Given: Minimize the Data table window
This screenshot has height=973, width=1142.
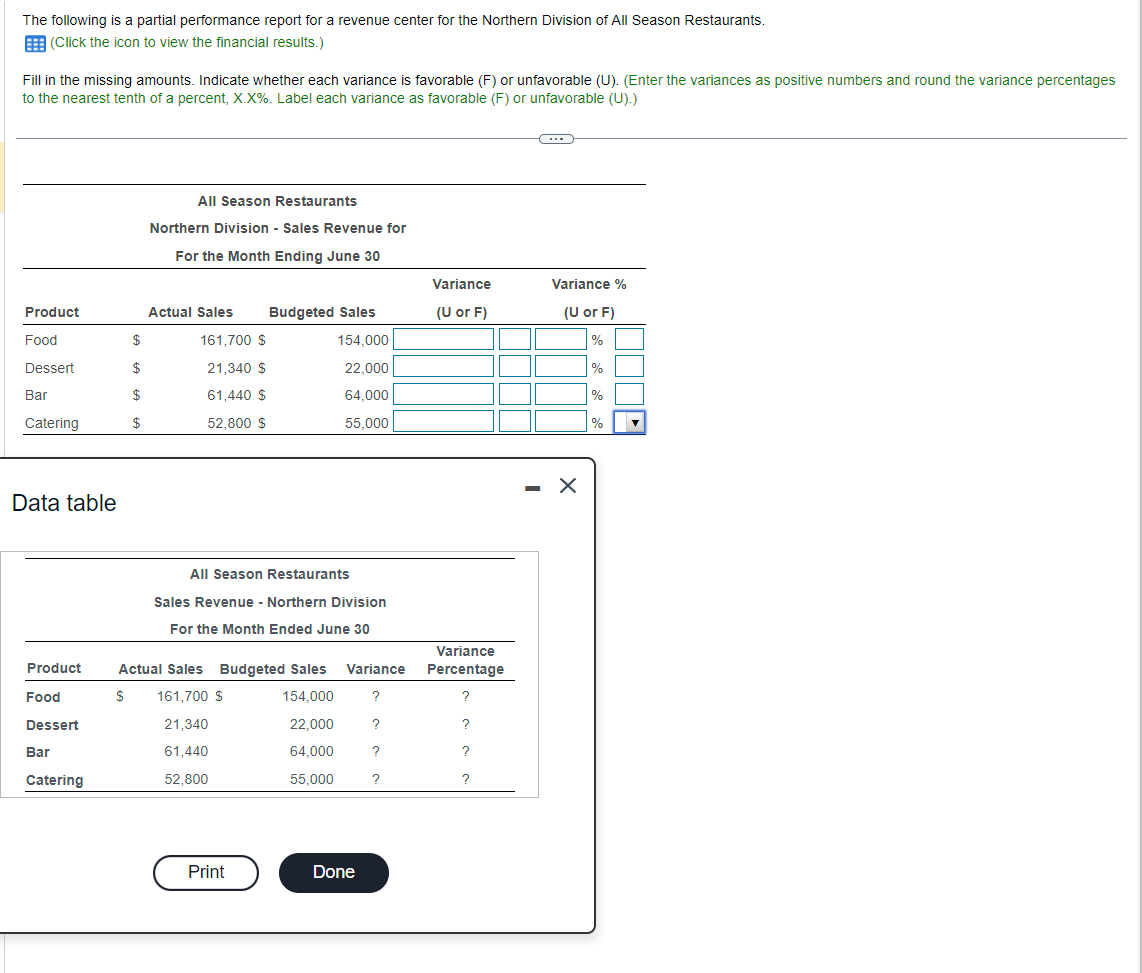Looking at the screenshot, I should point(532,485).
